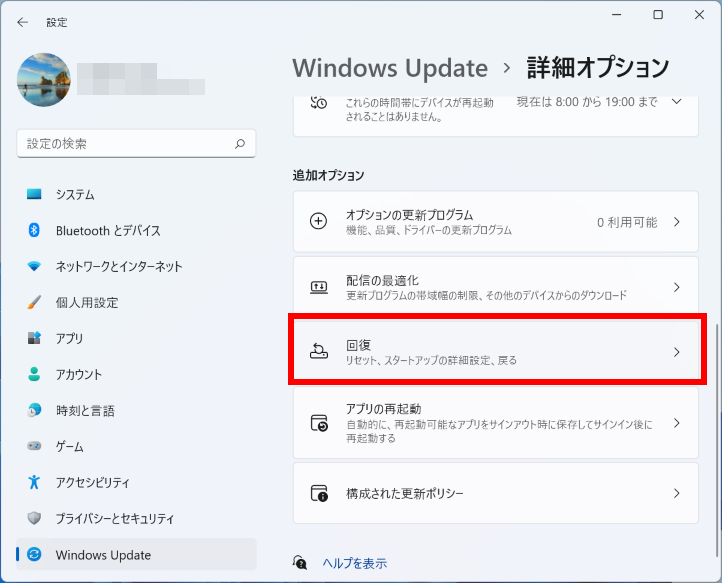
Task: Open アプリ settings category
Action: 136,338
